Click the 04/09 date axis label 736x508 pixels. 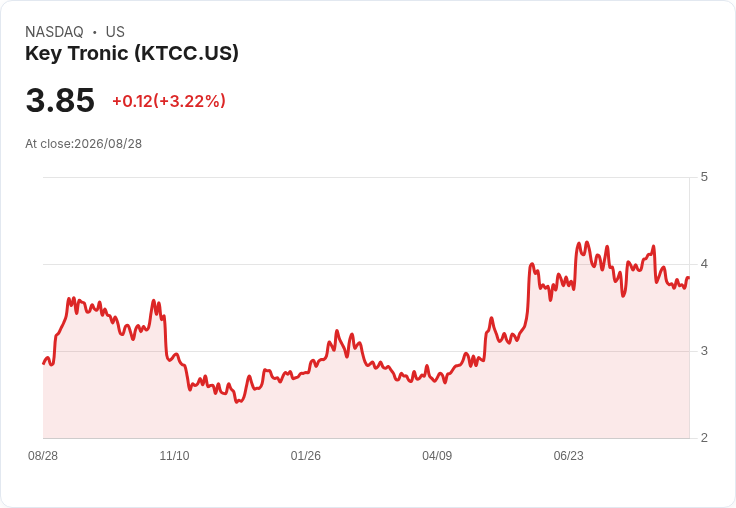[437, 456]
